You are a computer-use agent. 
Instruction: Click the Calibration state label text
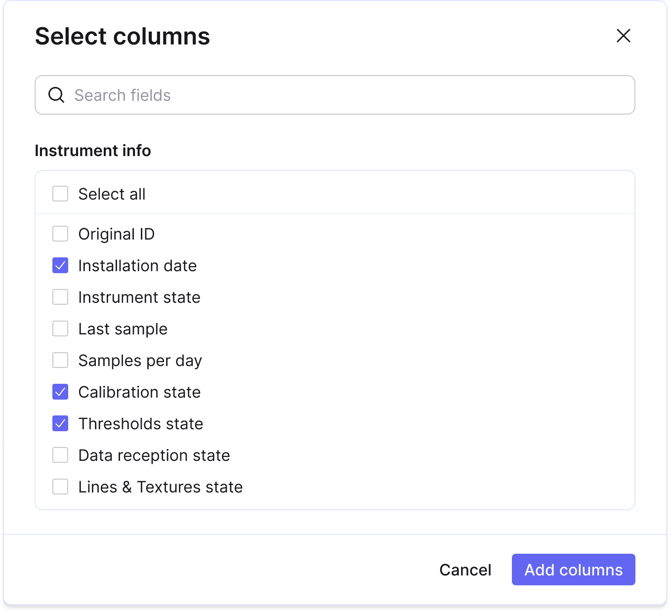pyautogui.click(x=139, y=392)
